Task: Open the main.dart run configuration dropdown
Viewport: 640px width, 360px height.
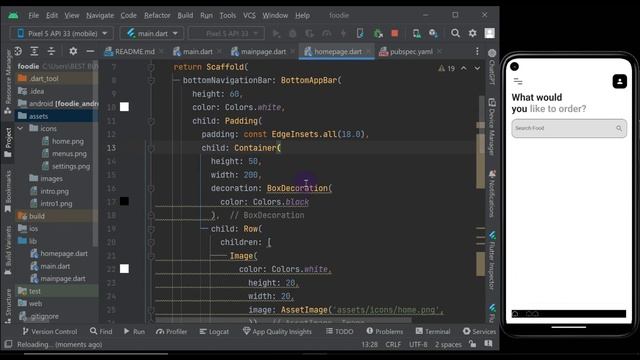Action: pos(152,33)
